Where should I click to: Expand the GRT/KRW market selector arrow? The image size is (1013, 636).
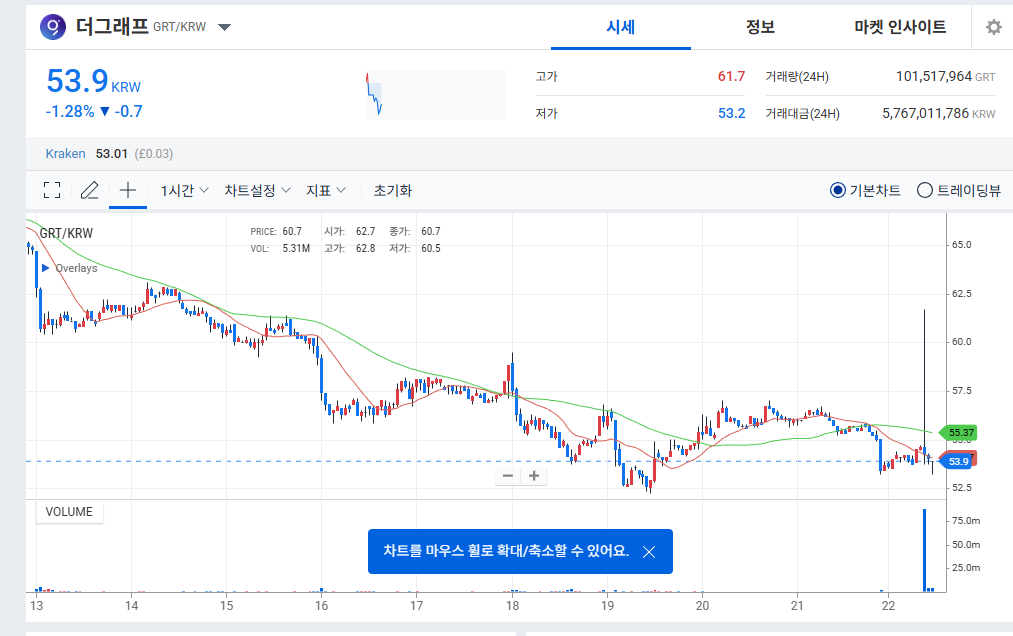point(224,27)
